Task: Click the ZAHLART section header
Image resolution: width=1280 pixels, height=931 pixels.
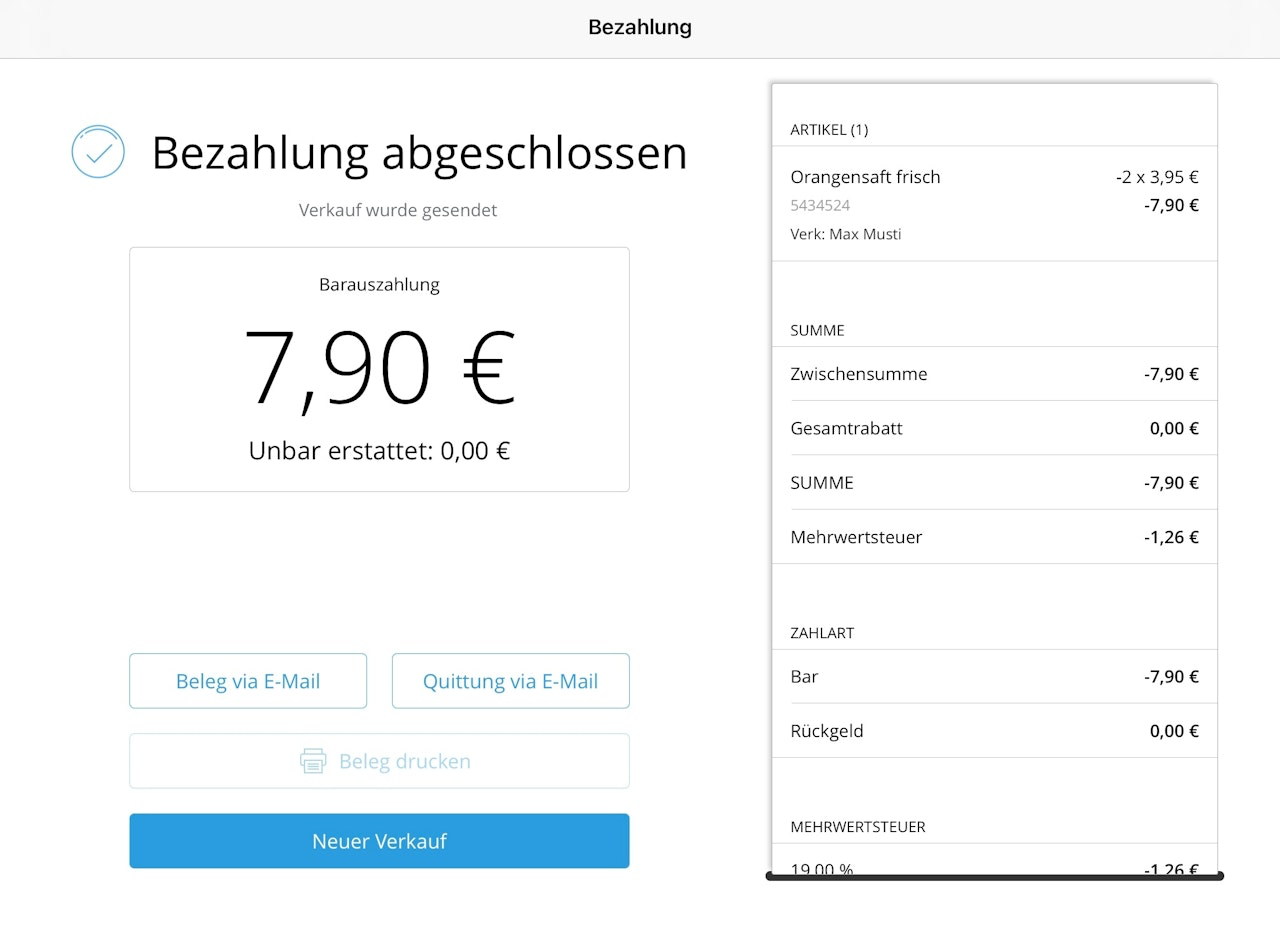Action: click(x=822, y=633)
